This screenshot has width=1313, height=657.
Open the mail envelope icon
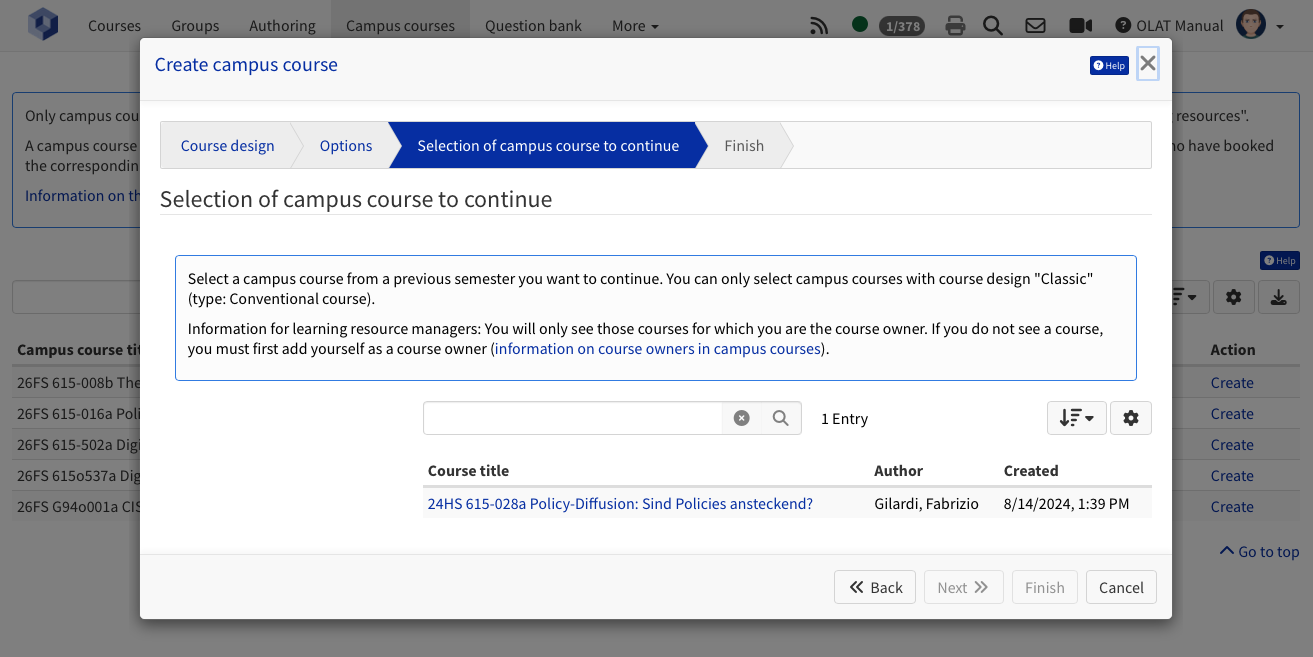click(1035, 26)
